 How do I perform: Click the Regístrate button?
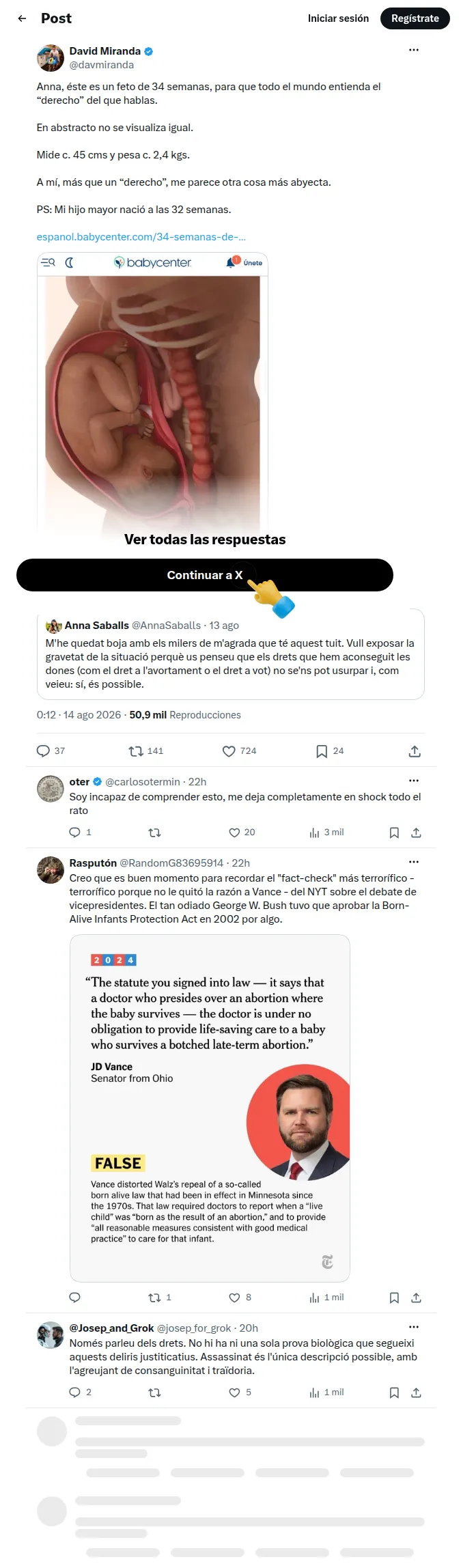(x=415, y=18)
